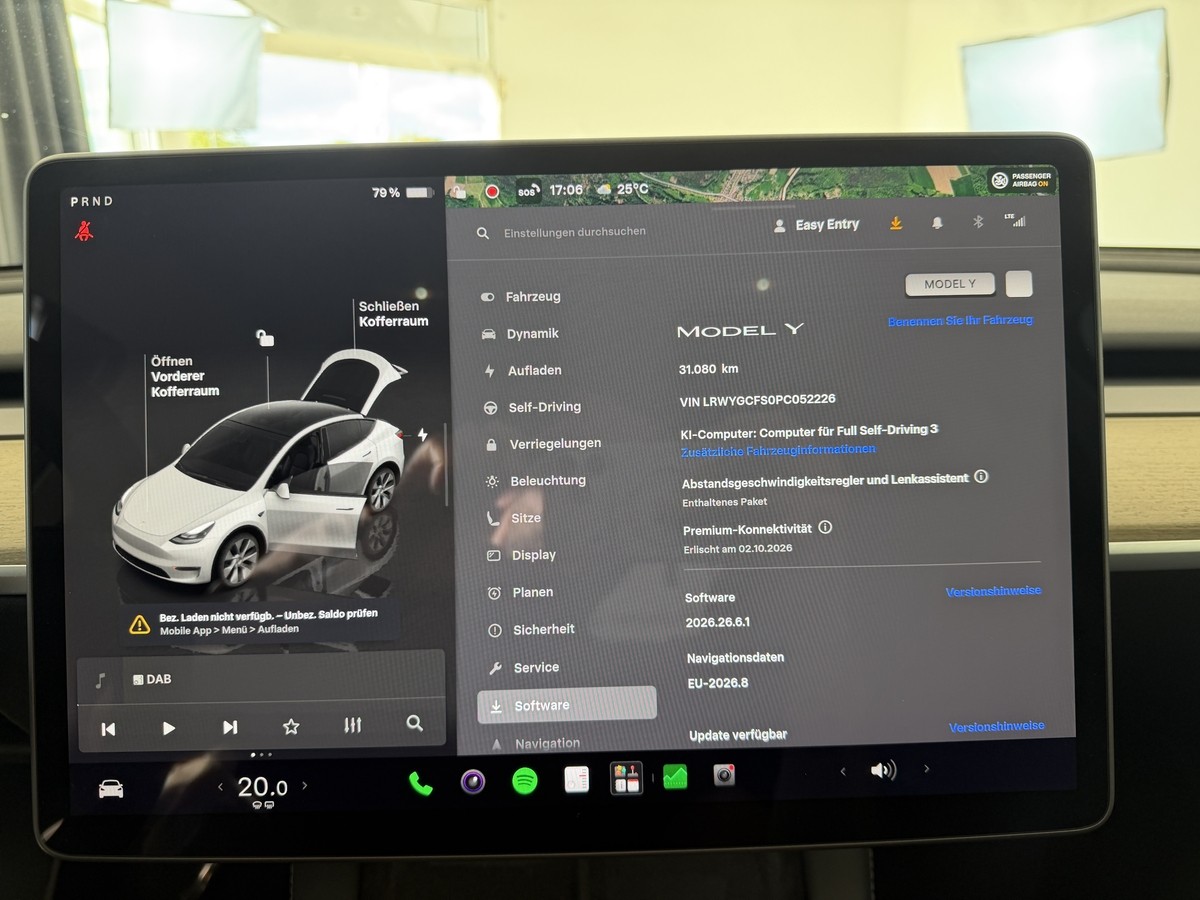
Task: Tap the unlock icon above the car
Action: click(x=264, y=338)
